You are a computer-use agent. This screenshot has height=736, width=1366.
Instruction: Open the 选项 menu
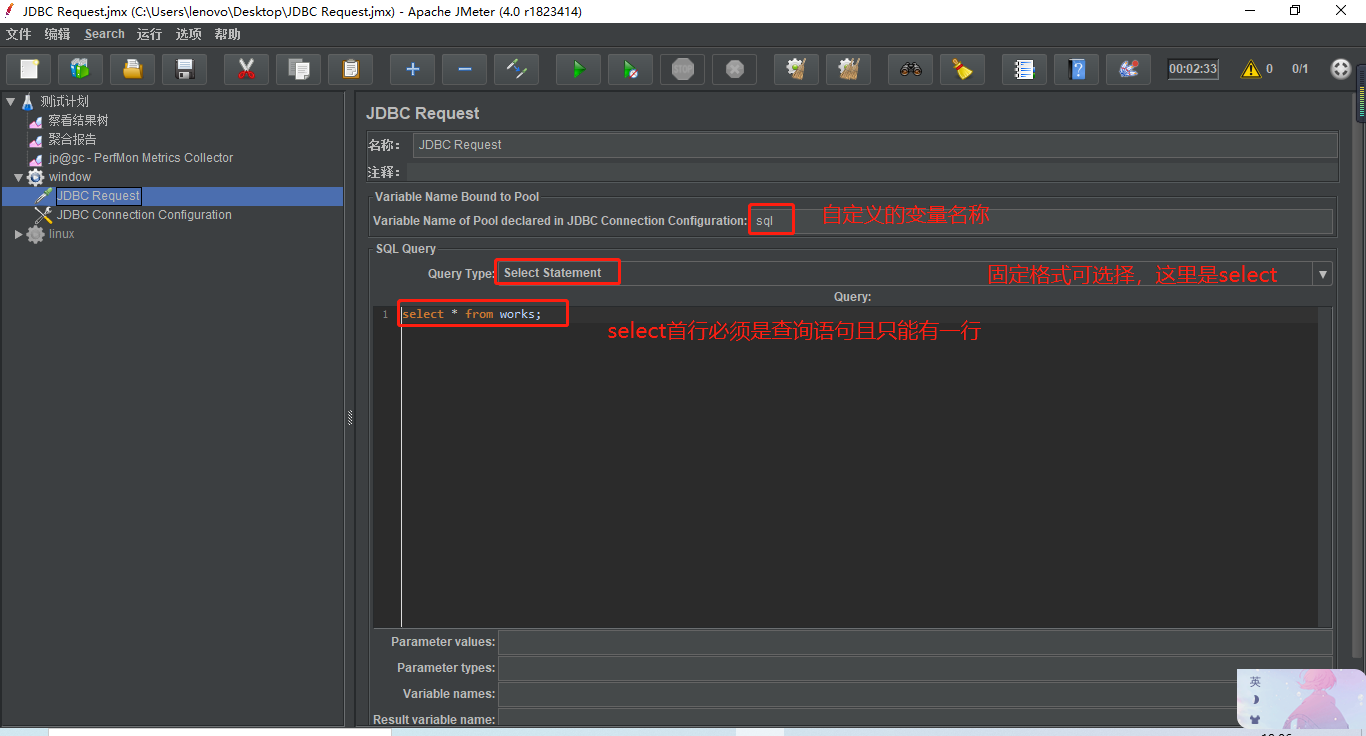pyautogui.click(x=188, y=34)
